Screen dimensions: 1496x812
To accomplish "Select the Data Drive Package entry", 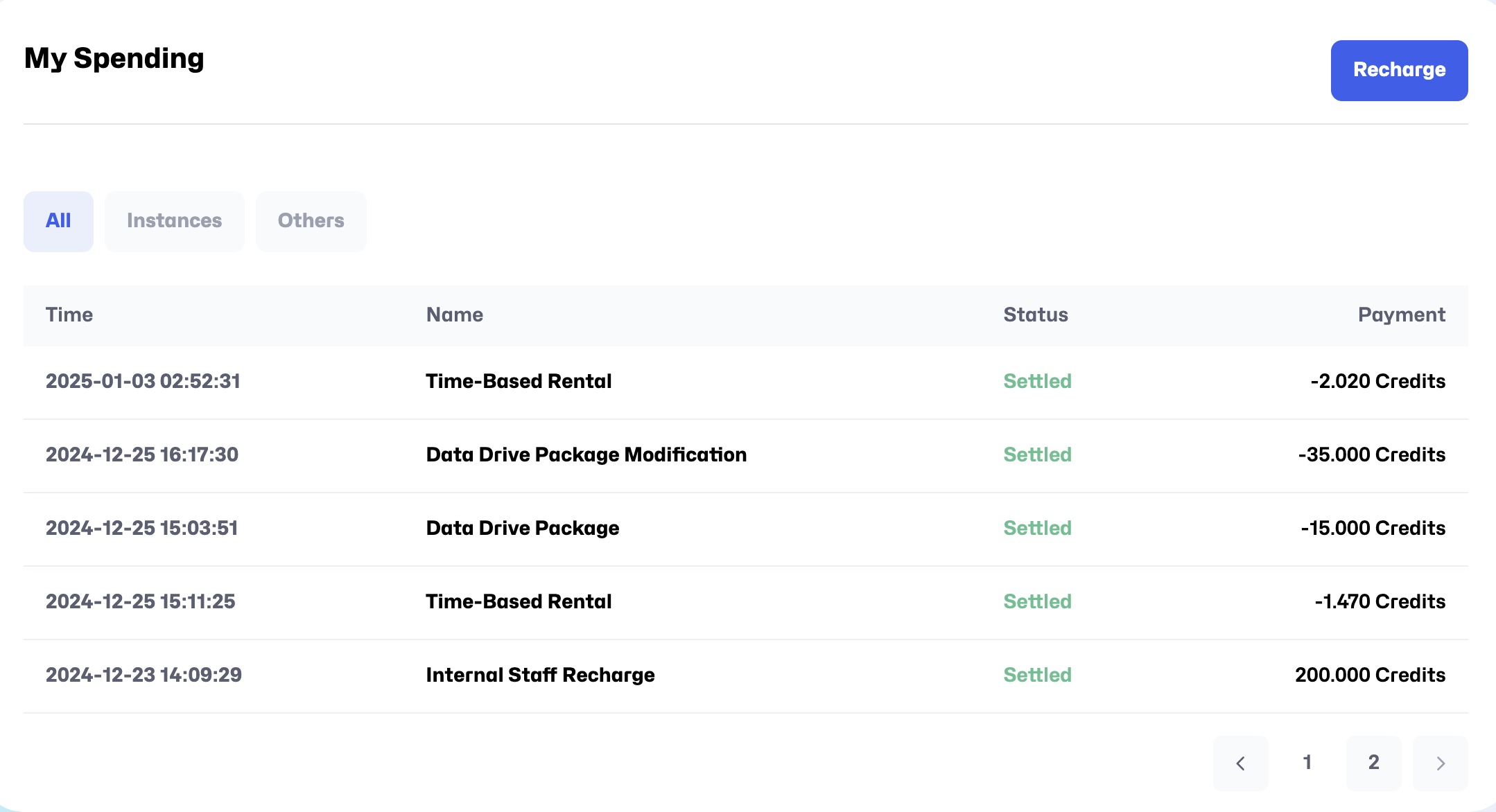I will point(522,529).
